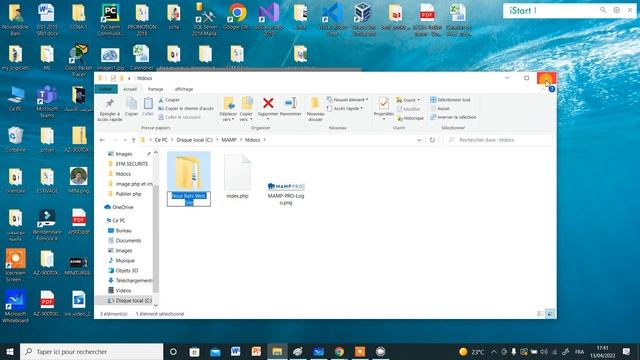This screenshot has width=640, height=360.
Task: Select Vidéos in the navigation pane
Action: pos(123,291)
